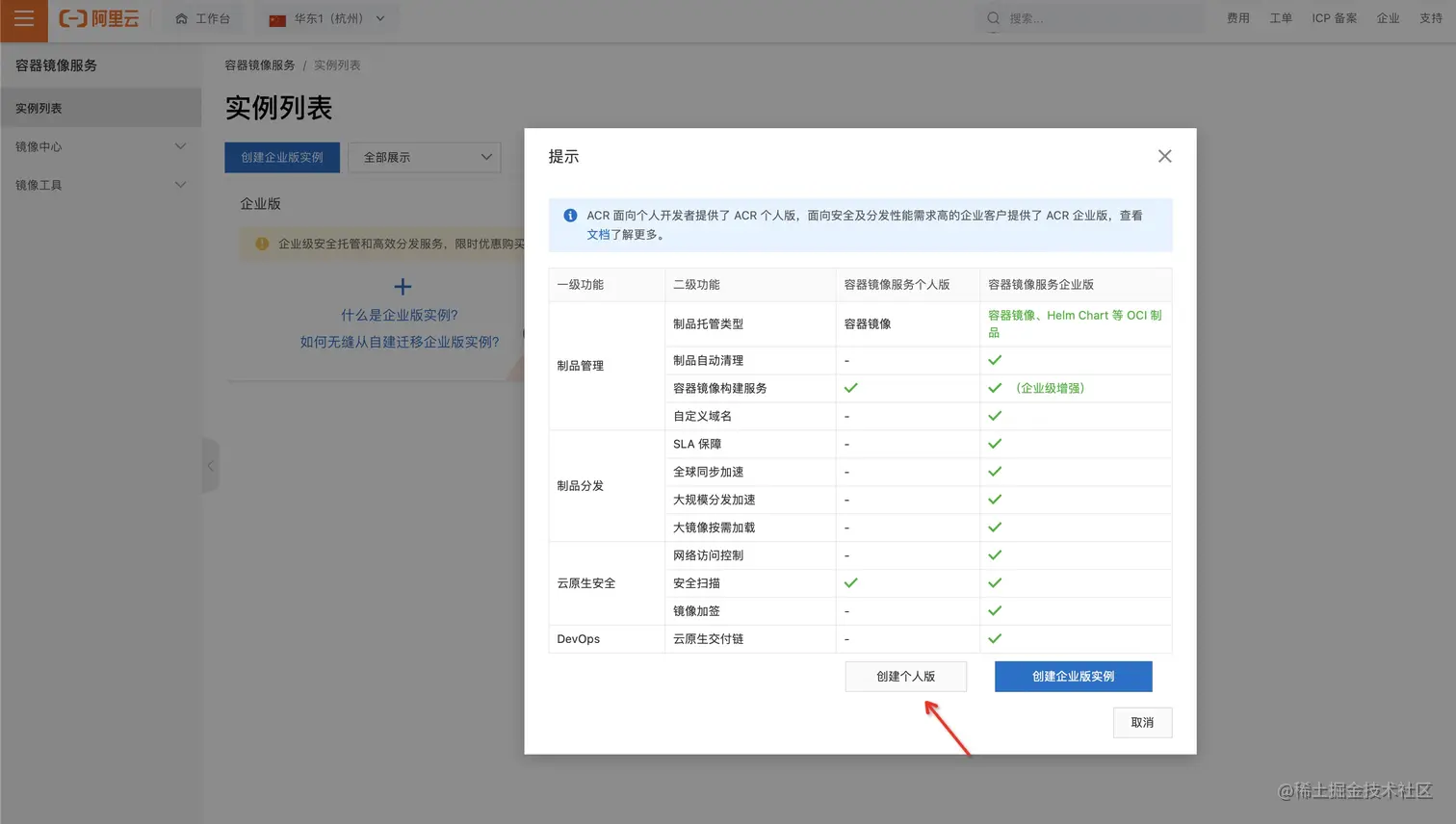Click the China flag region icon

[277, 19]
